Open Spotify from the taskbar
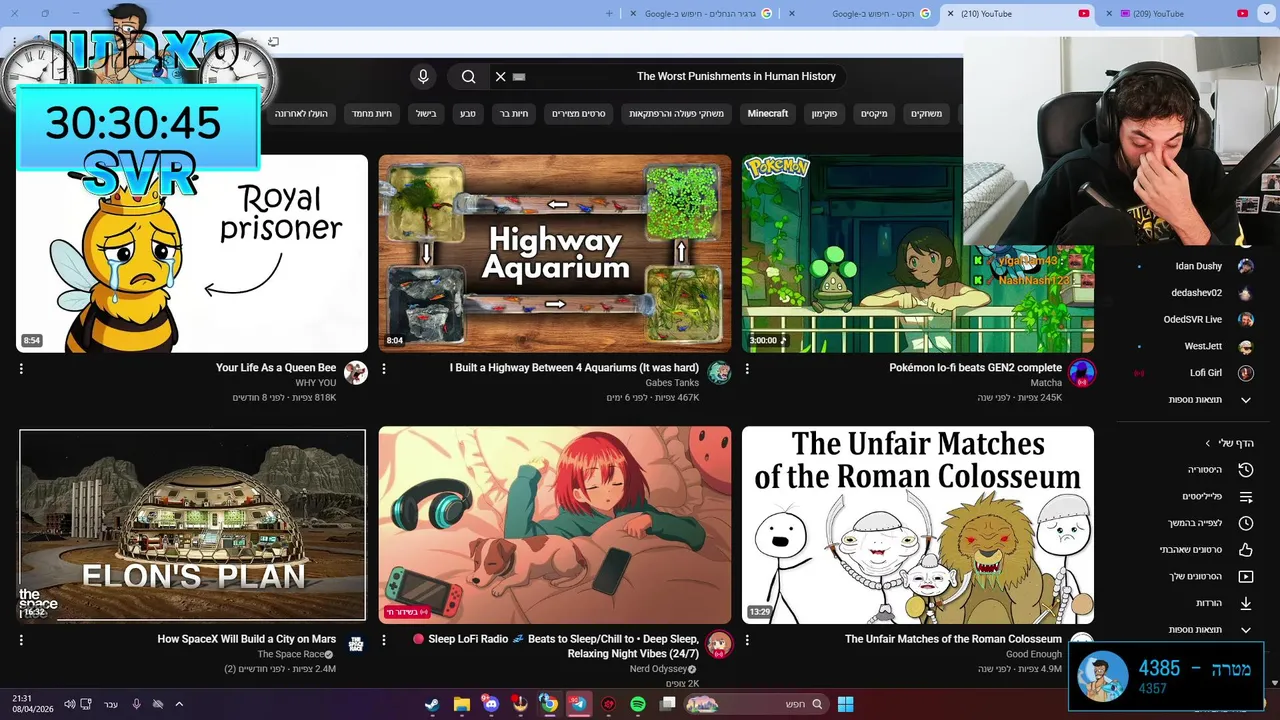 tap(638, 704)
